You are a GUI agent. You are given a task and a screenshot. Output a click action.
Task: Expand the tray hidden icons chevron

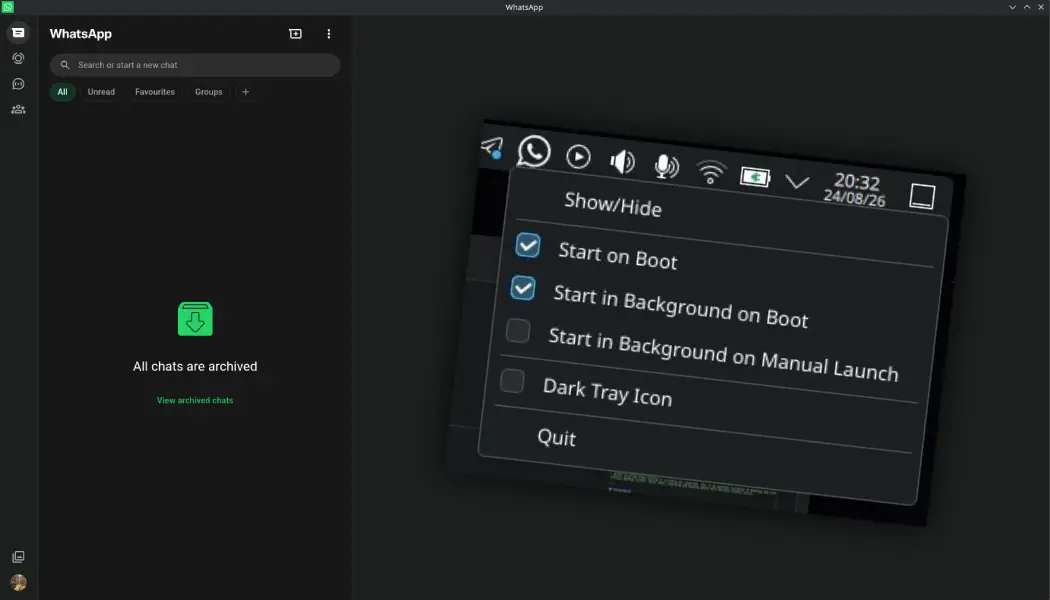click(797, 181)
